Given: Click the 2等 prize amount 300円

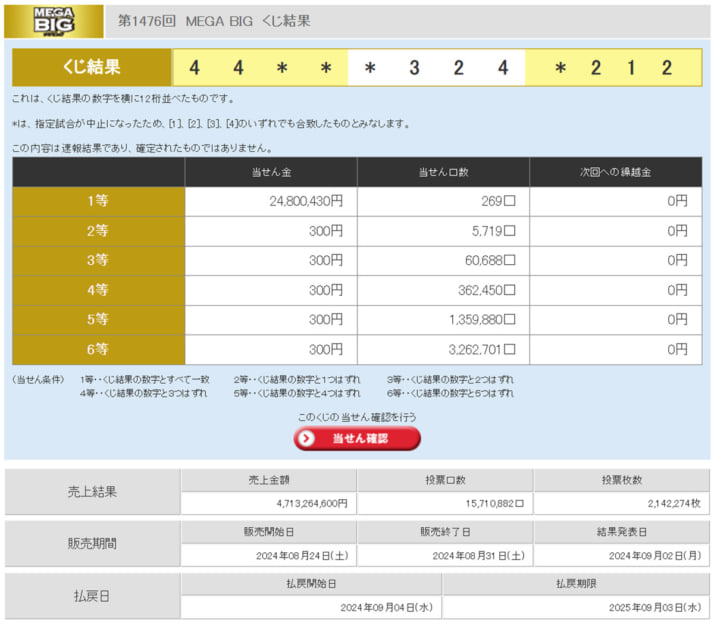Looking at the screenshot, I should (x=326, y=231).
